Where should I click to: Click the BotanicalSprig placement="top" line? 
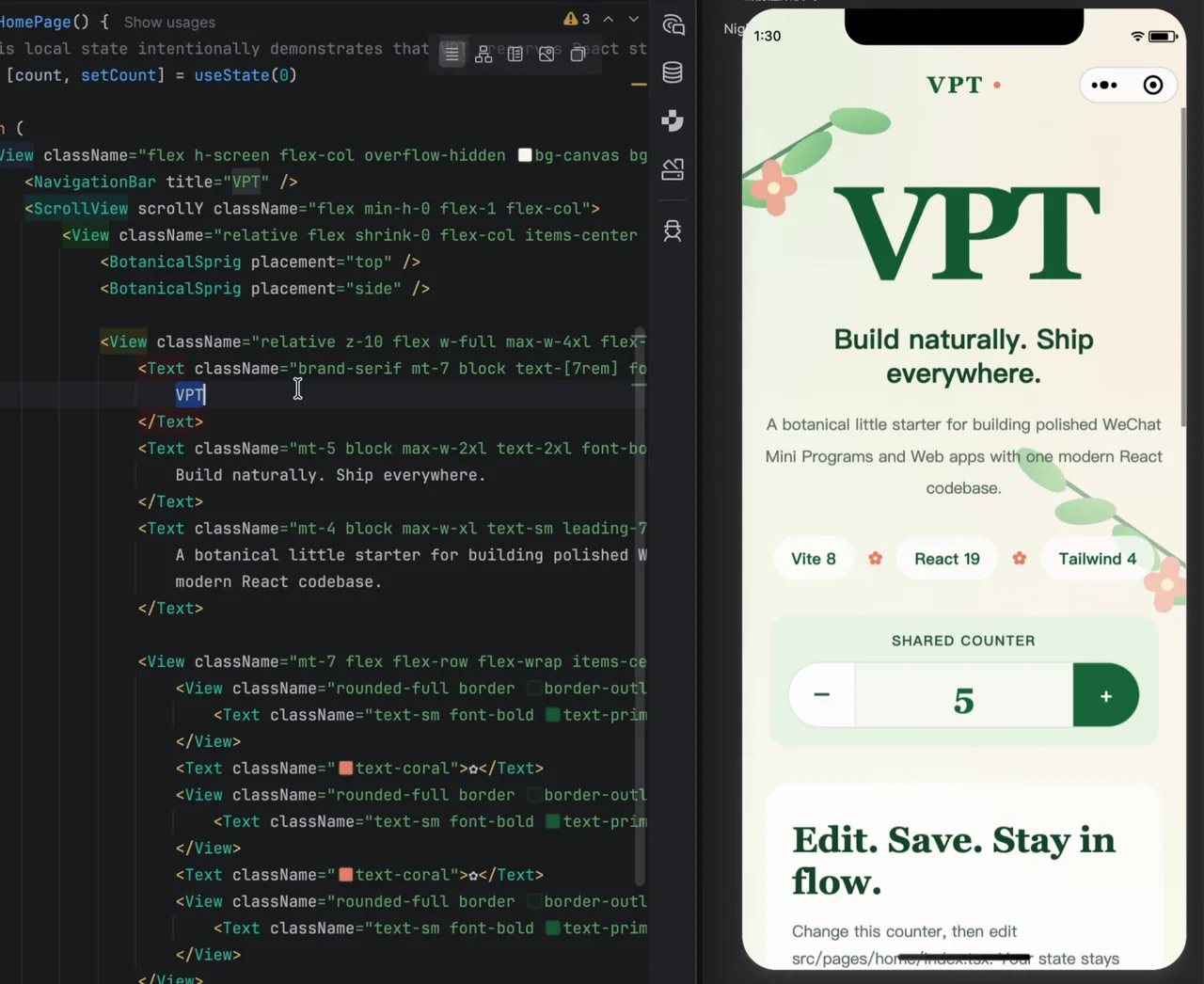[x=261, y=262]
